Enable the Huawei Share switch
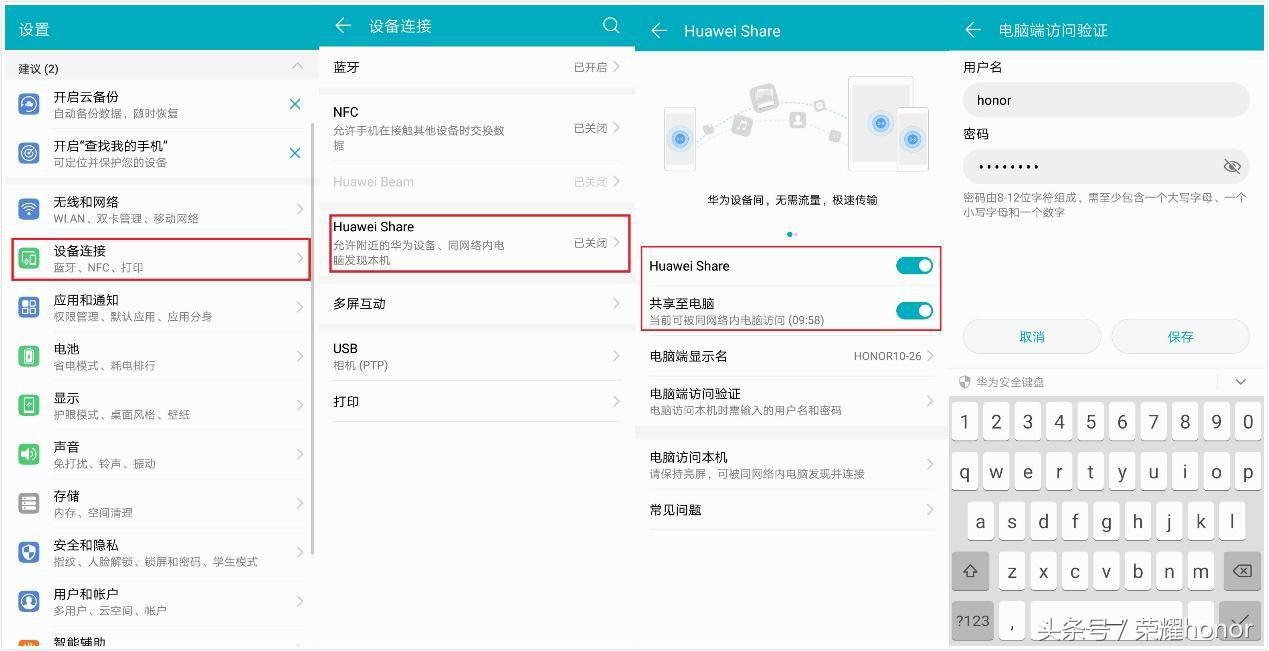Screen dimensions: 1269x651 tap(913, 265)
